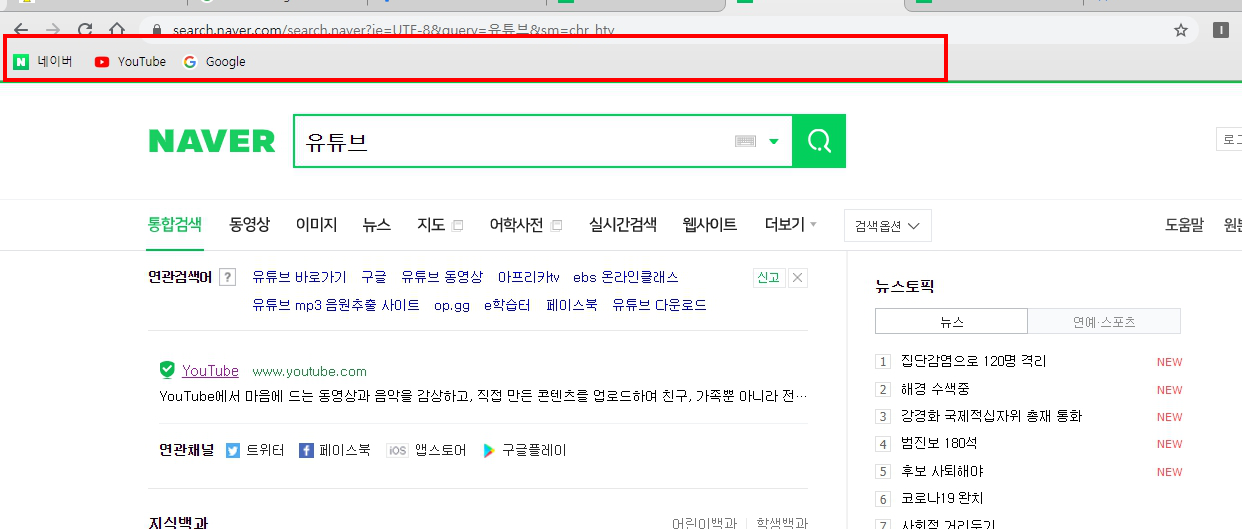Go back with the browser back arrow

(21, 30)
